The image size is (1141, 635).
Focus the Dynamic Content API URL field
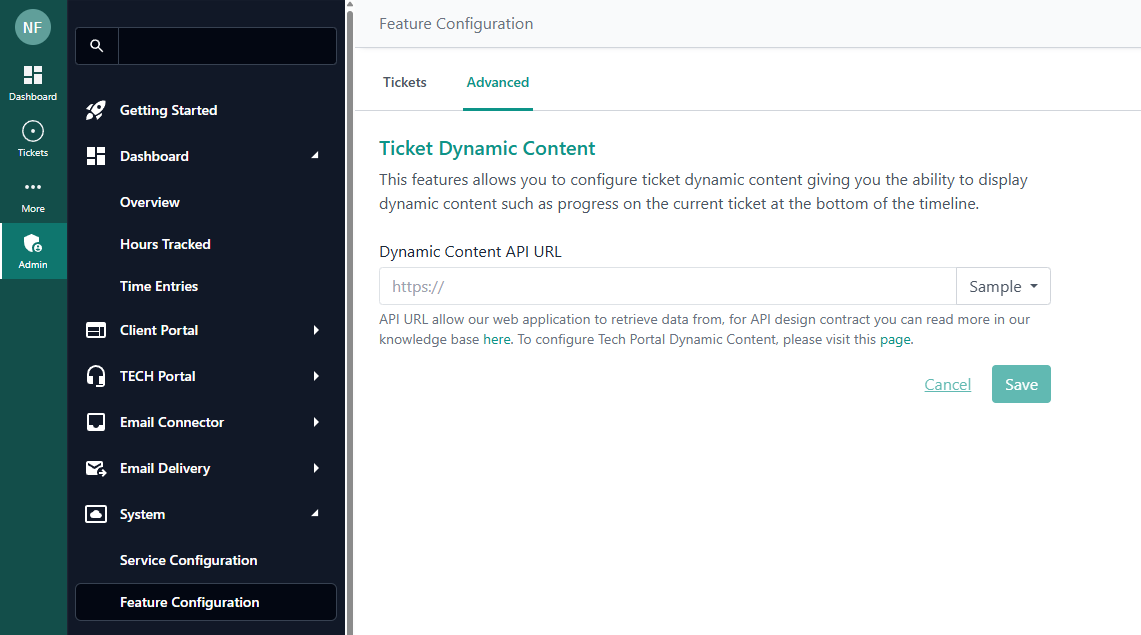tap(667, 286)
